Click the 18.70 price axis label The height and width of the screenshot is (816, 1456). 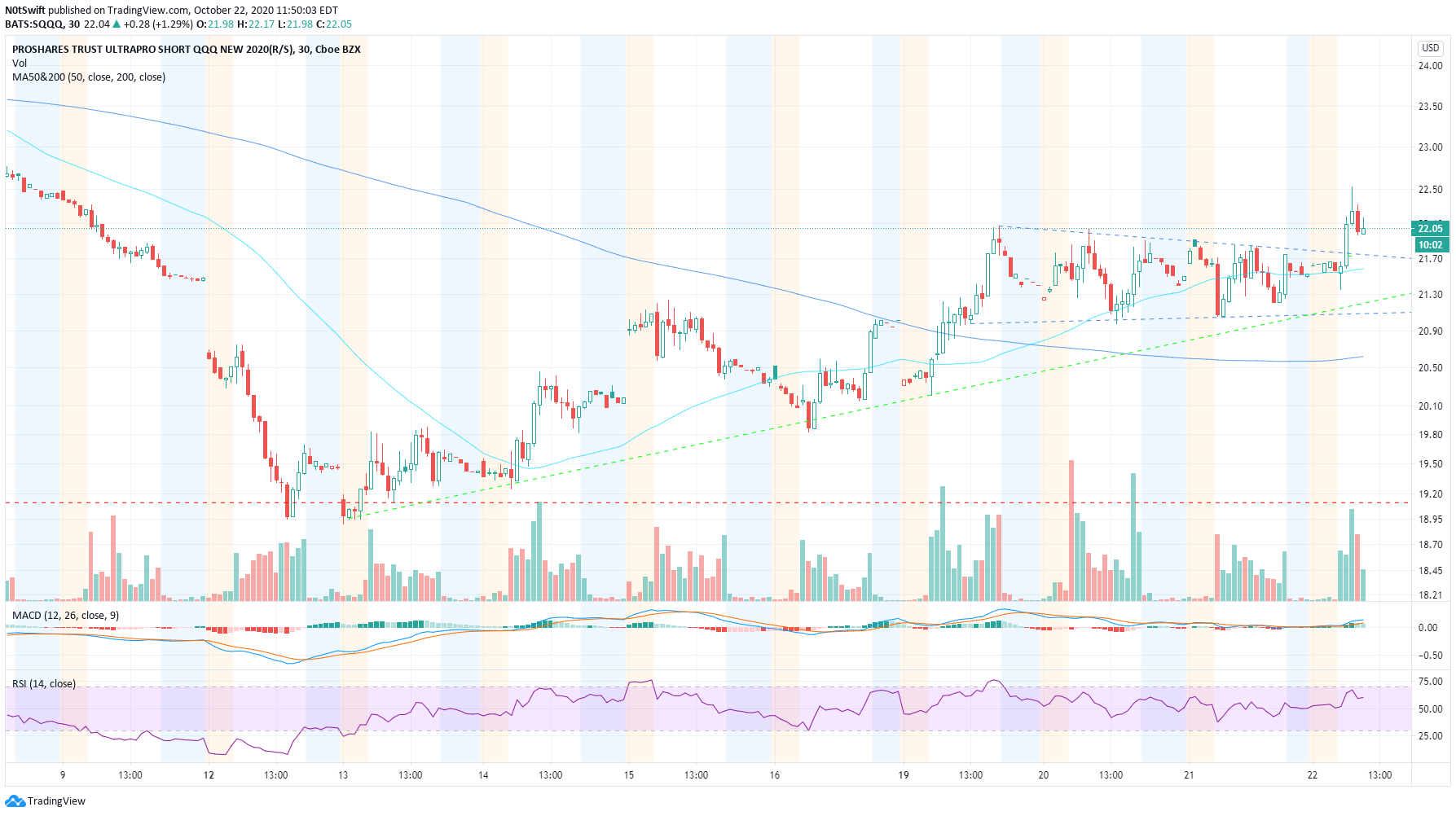pos(1431,545)
